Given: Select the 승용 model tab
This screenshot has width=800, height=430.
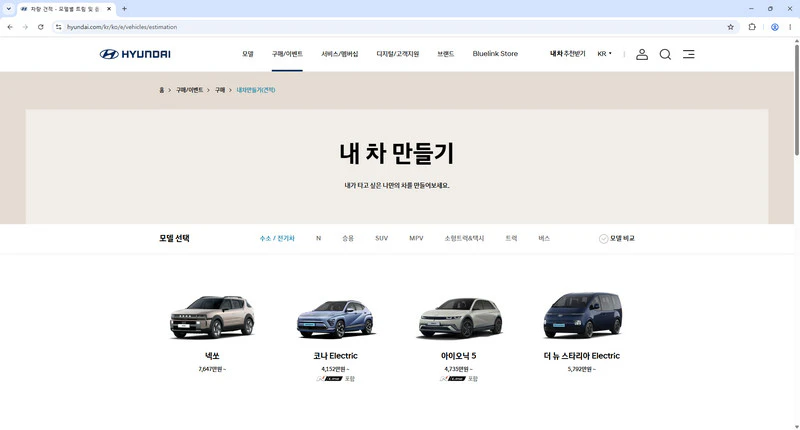Looking at the screenshot, I should tap(348, 238).
